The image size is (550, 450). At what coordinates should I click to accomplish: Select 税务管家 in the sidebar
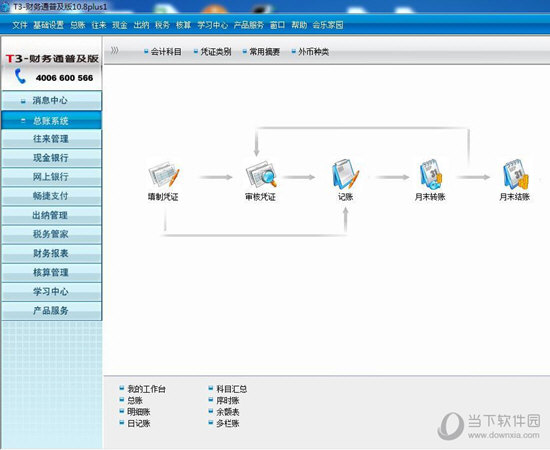click(52, 234)
